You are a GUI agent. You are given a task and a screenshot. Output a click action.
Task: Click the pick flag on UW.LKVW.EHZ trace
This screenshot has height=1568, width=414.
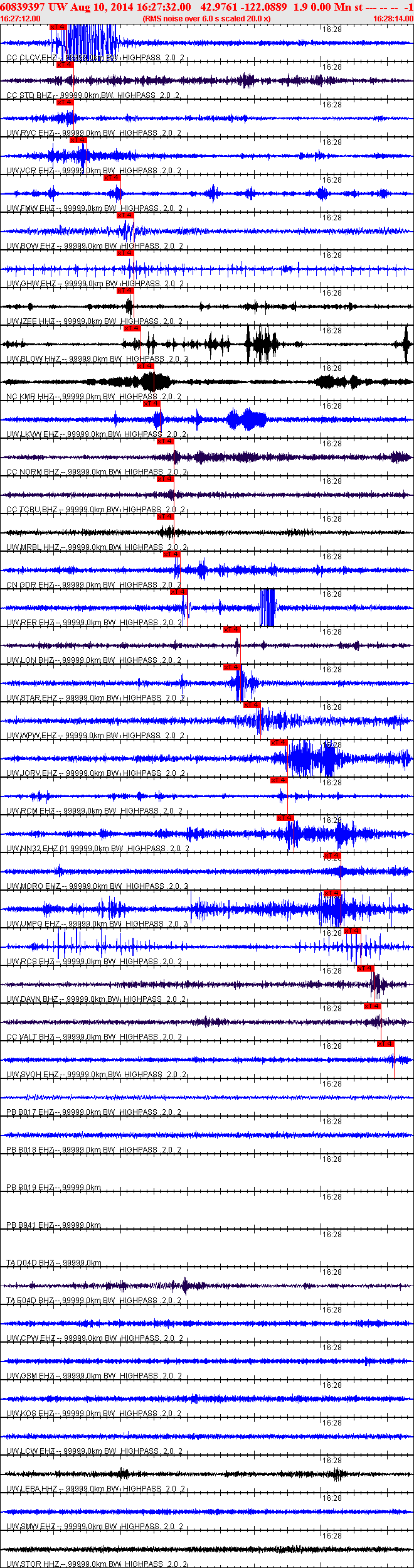(x=152, y=404)
